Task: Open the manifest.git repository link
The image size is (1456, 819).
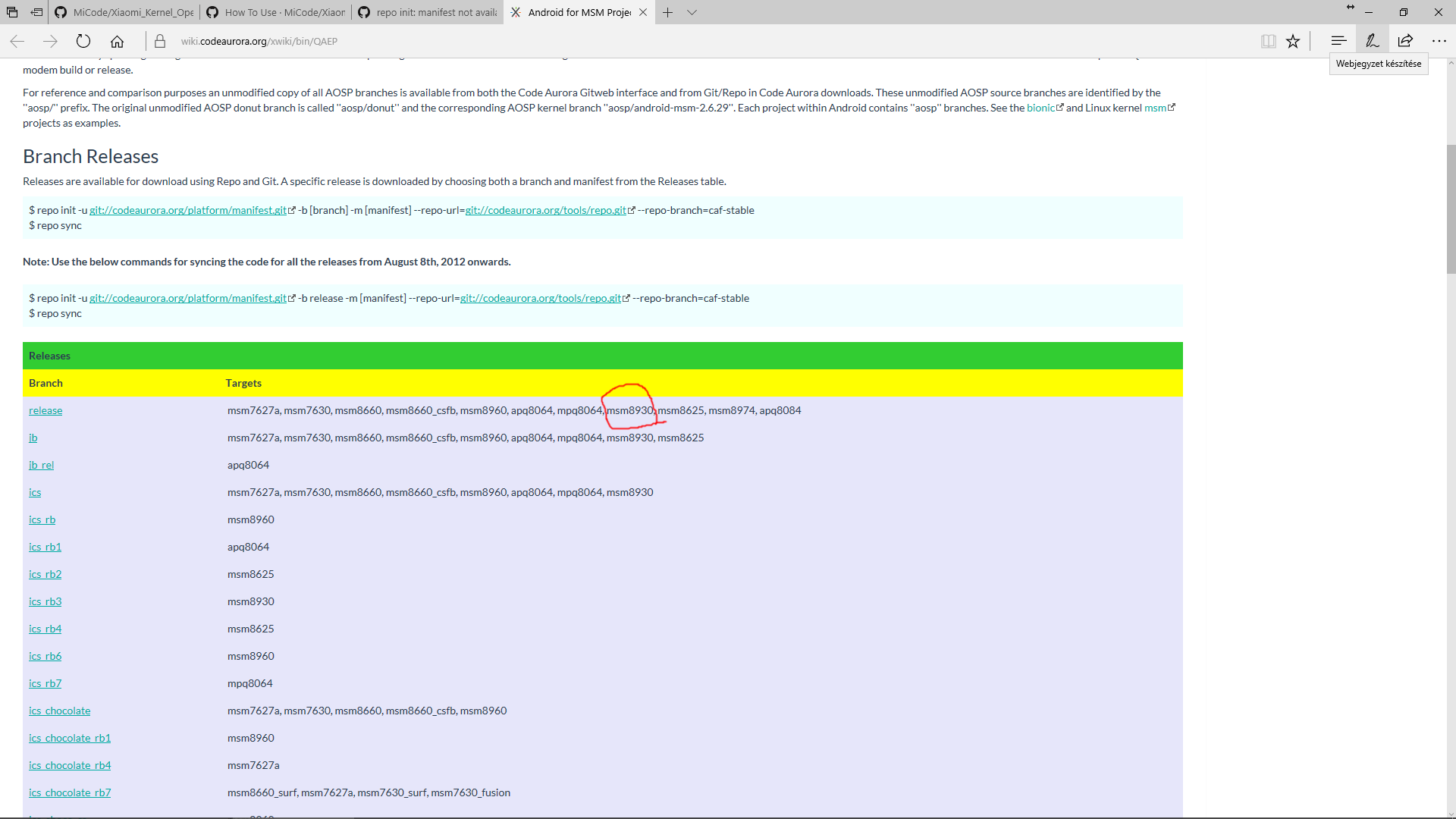Action: 190,210
